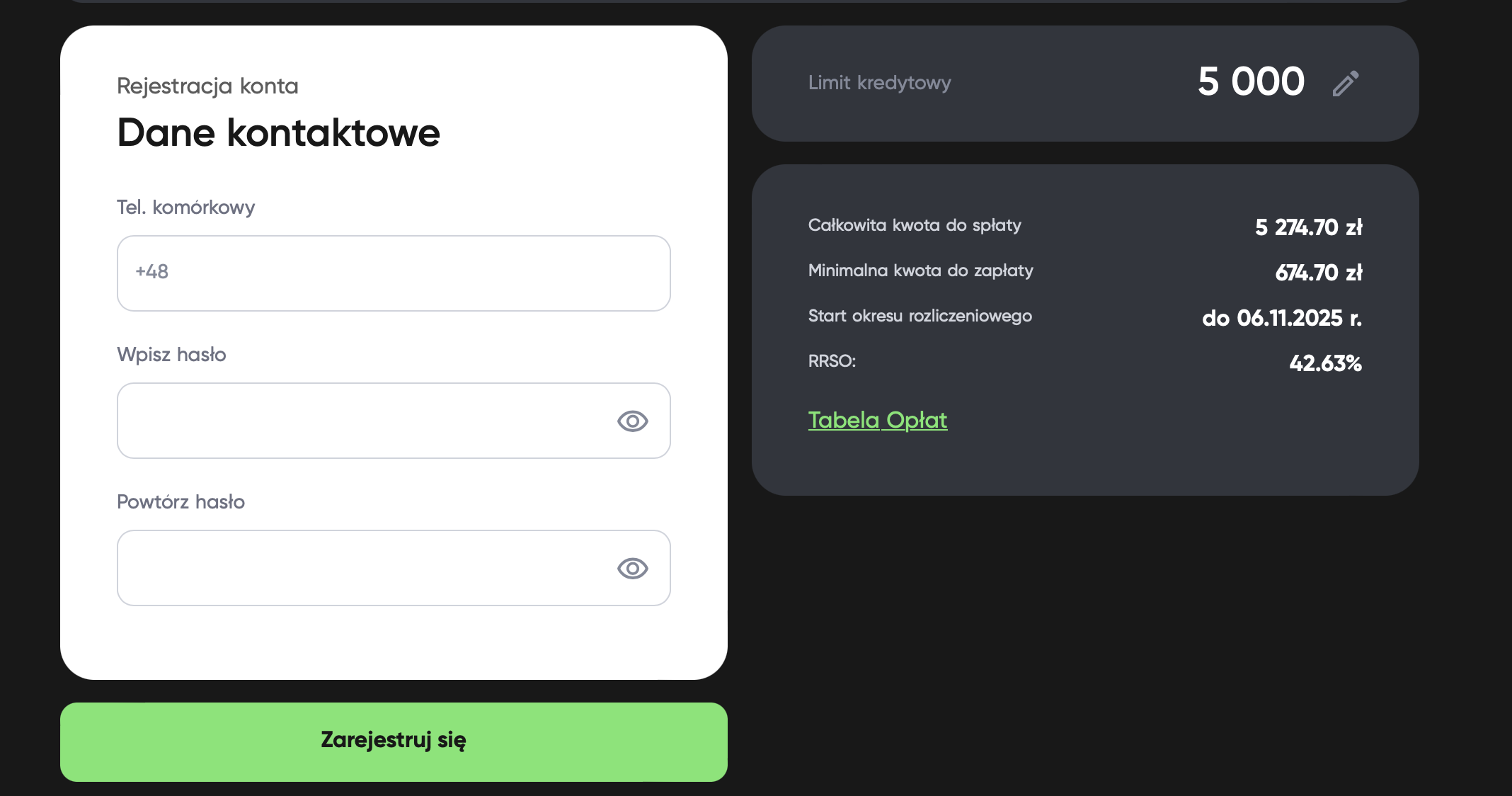1512x796 pixels.
Task: Show password in the Wpisz hasło field
Action: pyautogui.click(x=632, y=421)
